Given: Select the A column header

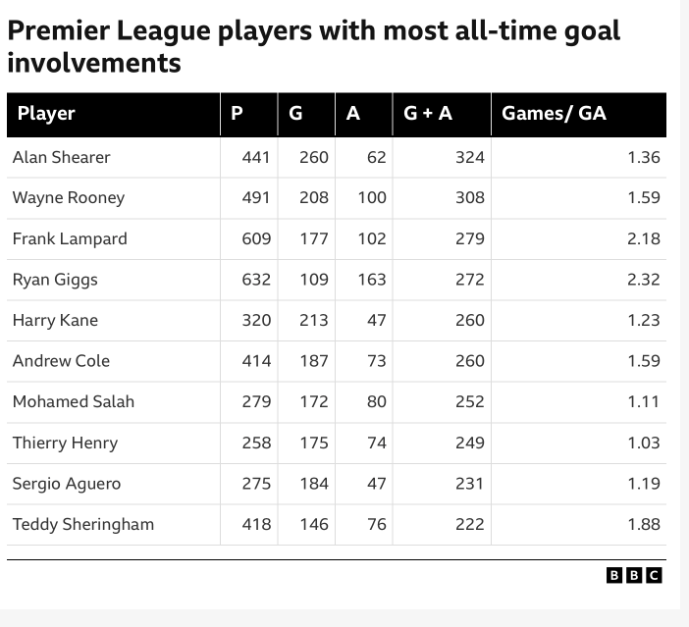Looking at the screenshot, I should tap(352, 113).
